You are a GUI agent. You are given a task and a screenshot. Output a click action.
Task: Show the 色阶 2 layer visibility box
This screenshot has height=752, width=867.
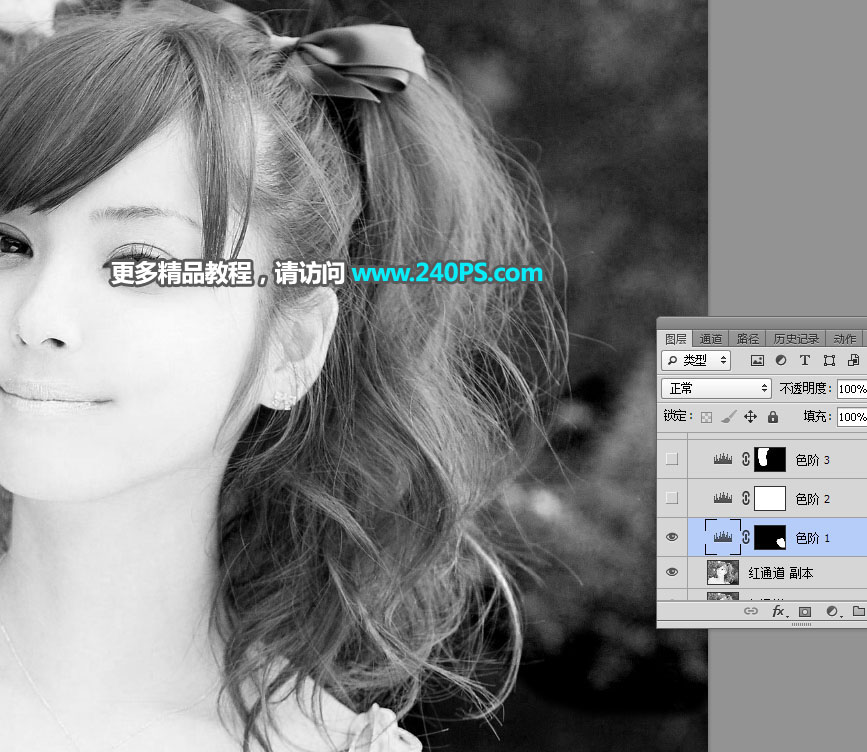tap(672, 498)
